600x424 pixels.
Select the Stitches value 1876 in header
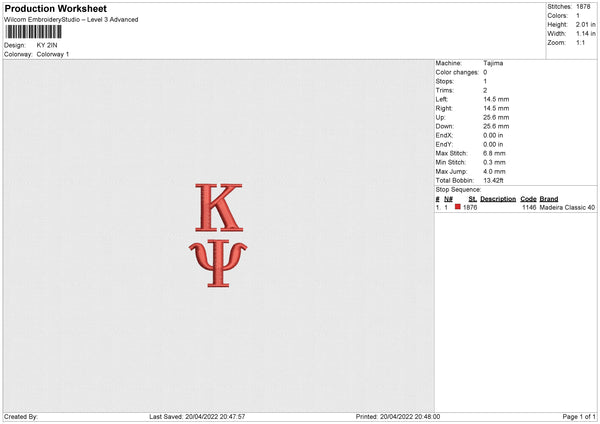(583, 7)
